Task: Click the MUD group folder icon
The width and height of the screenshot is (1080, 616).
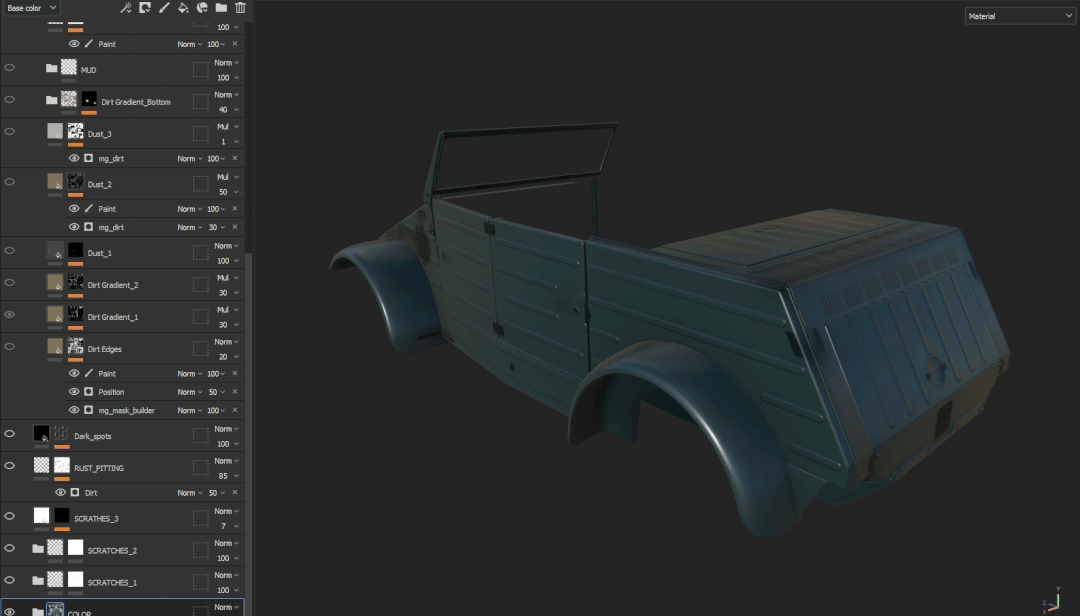Action: (52, 68)
